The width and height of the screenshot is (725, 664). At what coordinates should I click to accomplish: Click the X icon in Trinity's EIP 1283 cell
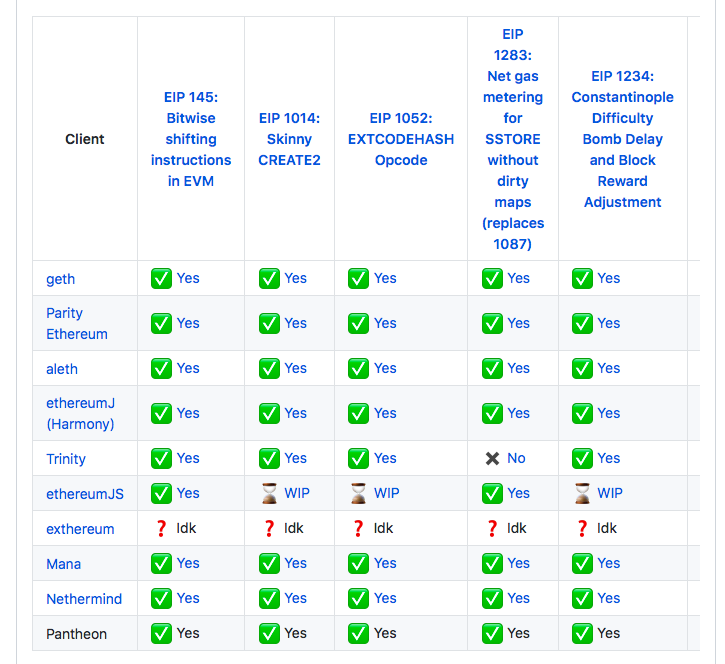click(492, 458)
